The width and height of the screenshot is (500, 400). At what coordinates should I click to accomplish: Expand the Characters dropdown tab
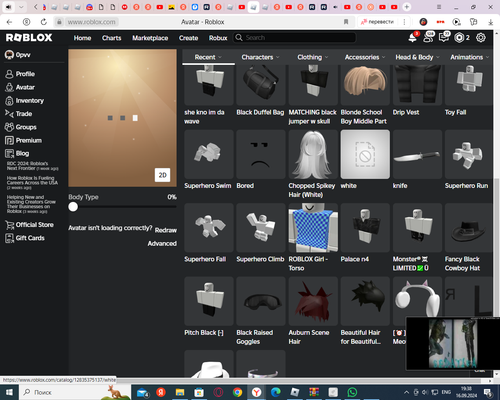[x=260, y=57]
